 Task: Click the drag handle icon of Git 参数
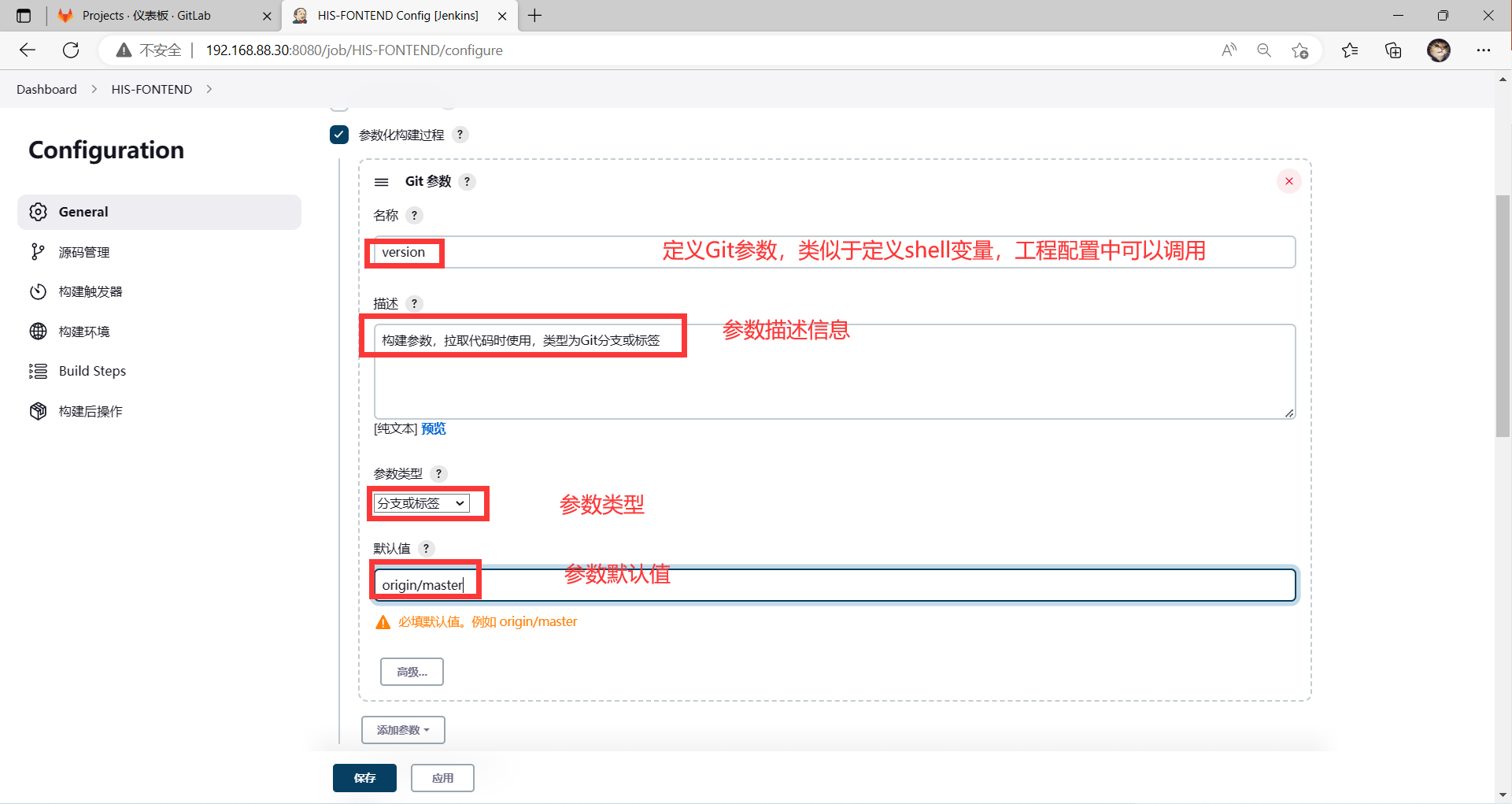382,182
